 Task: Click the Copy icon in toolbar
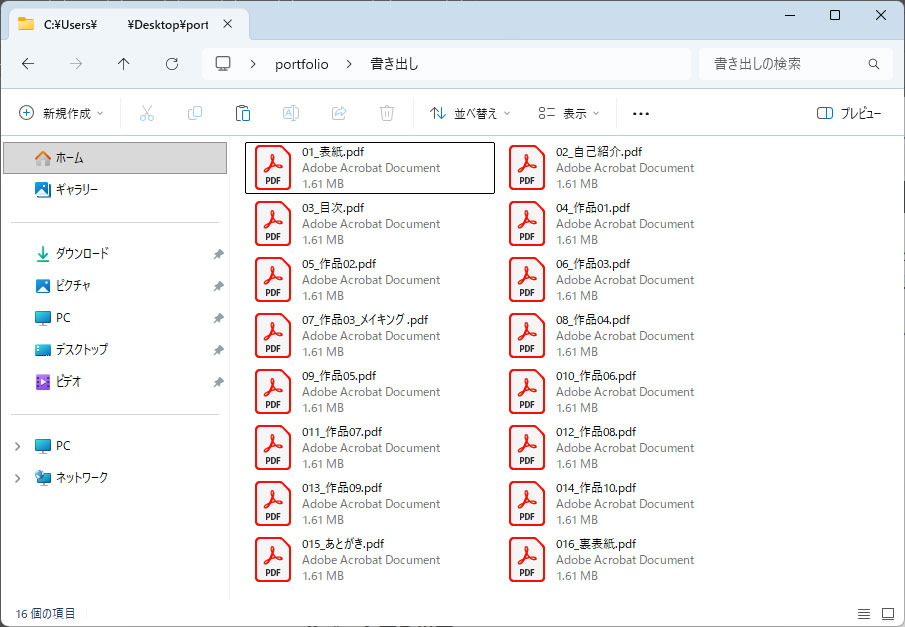[x=195, y=113]
